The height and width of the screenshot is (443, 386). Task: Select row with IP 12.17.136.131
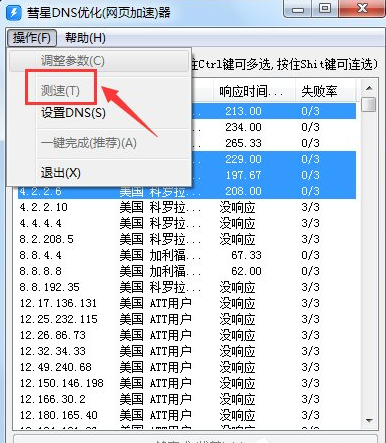(x=187, y=303)
